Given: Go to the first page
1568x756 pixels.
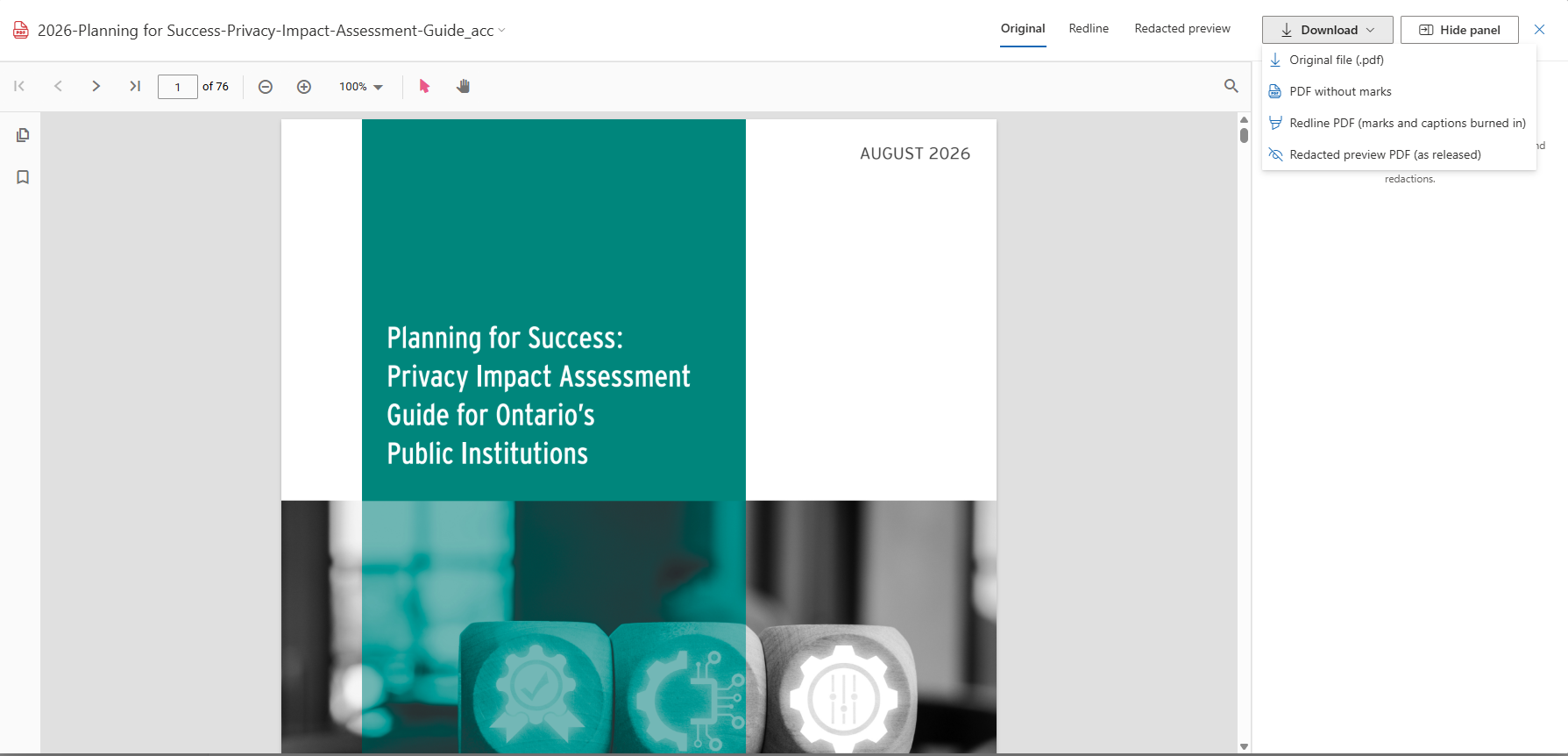Looking at the screenshot, I should click(x=19, y=86).
